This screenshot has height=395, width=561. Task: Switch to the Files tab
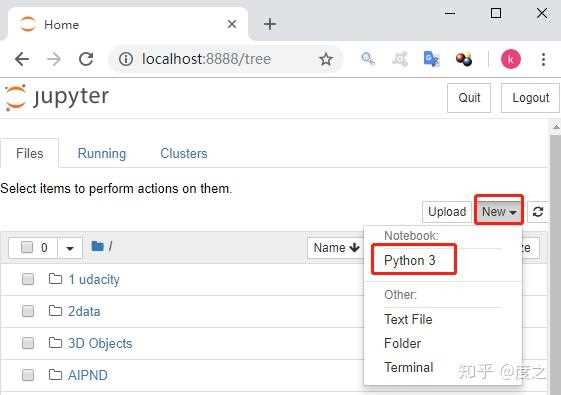29,153
